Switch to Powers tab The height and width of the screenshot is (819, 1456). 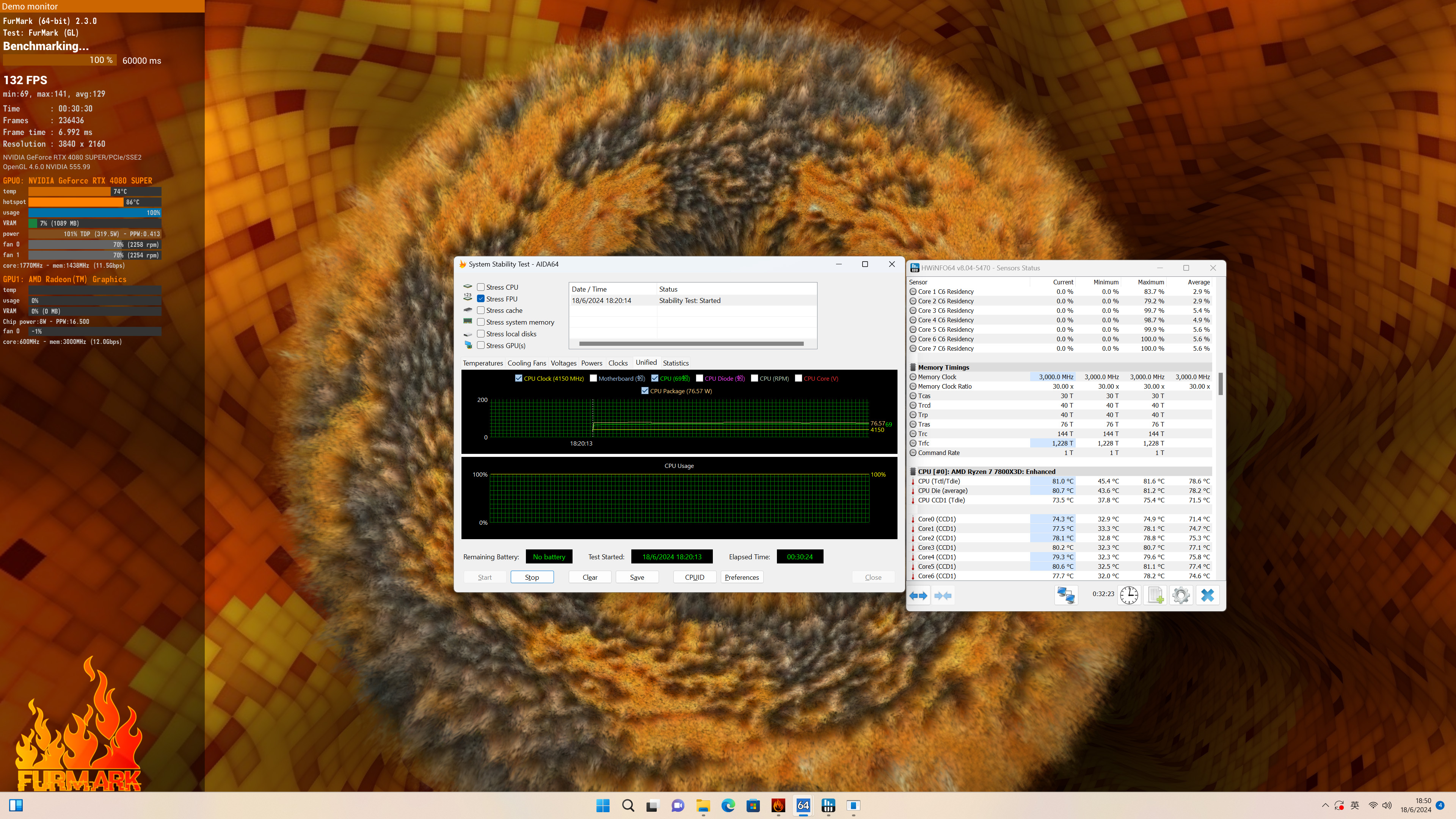tap(592, 363)
